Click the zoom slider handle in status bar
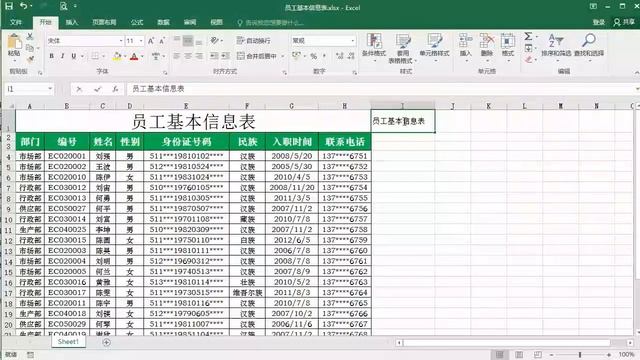The height and width of the screenshot is (360, 640). pos(580,355)
